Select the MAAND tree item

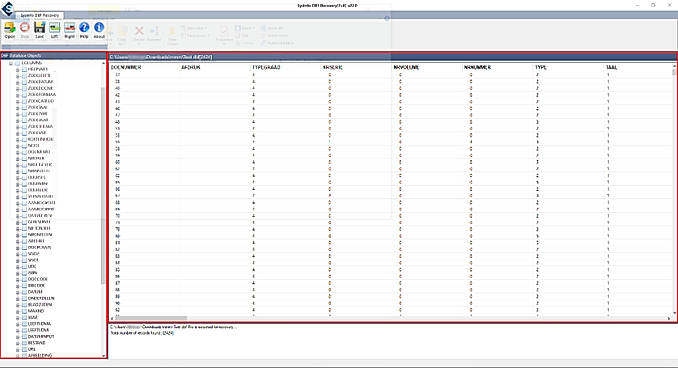click(x=36, y=311)
